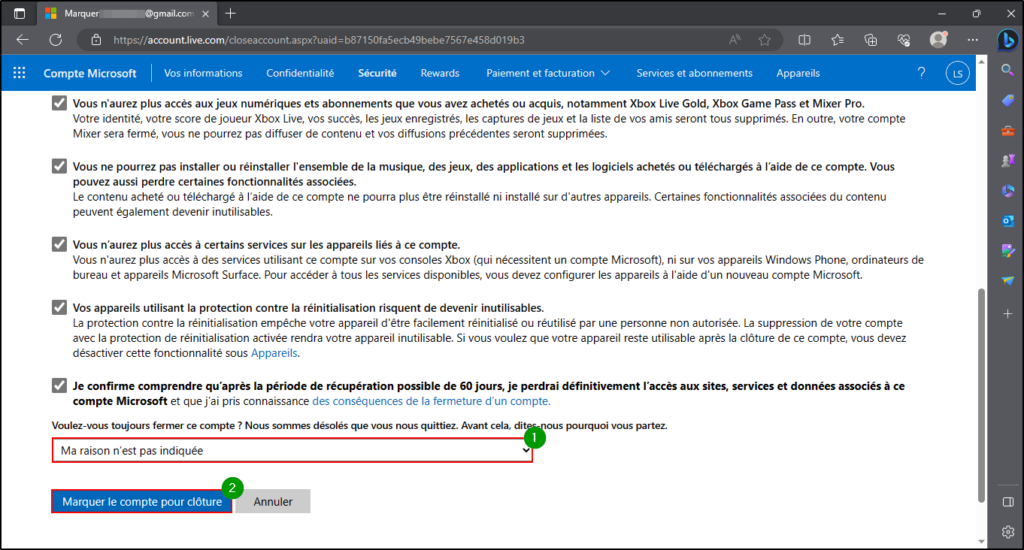Viewport: 1024px width, 550px height.
Task: Open browser Collections
Action: tap(871, 40)
